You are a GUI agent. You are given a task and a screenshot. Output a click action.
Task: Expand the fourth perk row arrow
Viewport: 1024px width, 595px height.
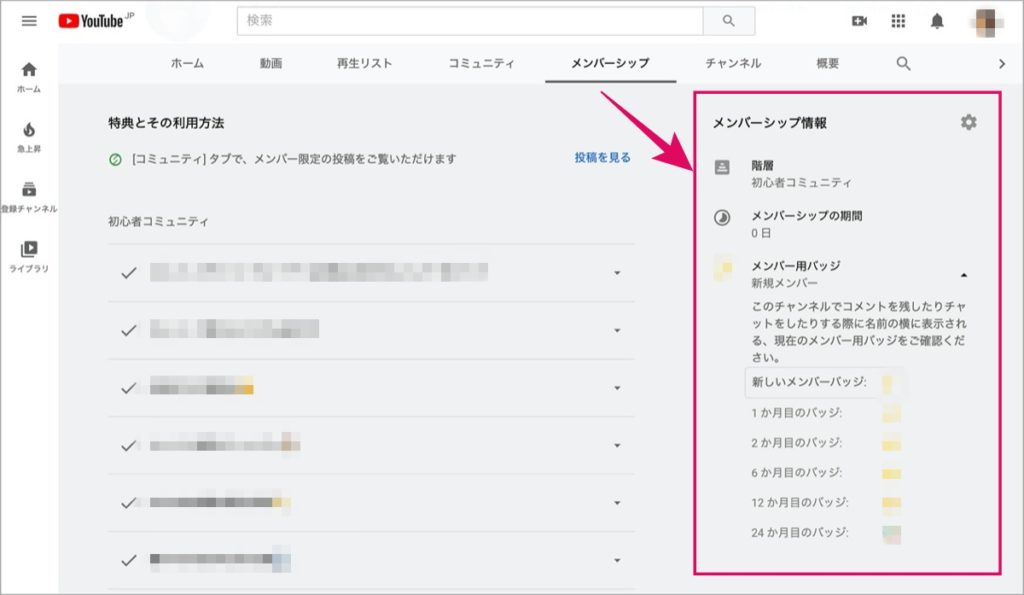(617, 445)
